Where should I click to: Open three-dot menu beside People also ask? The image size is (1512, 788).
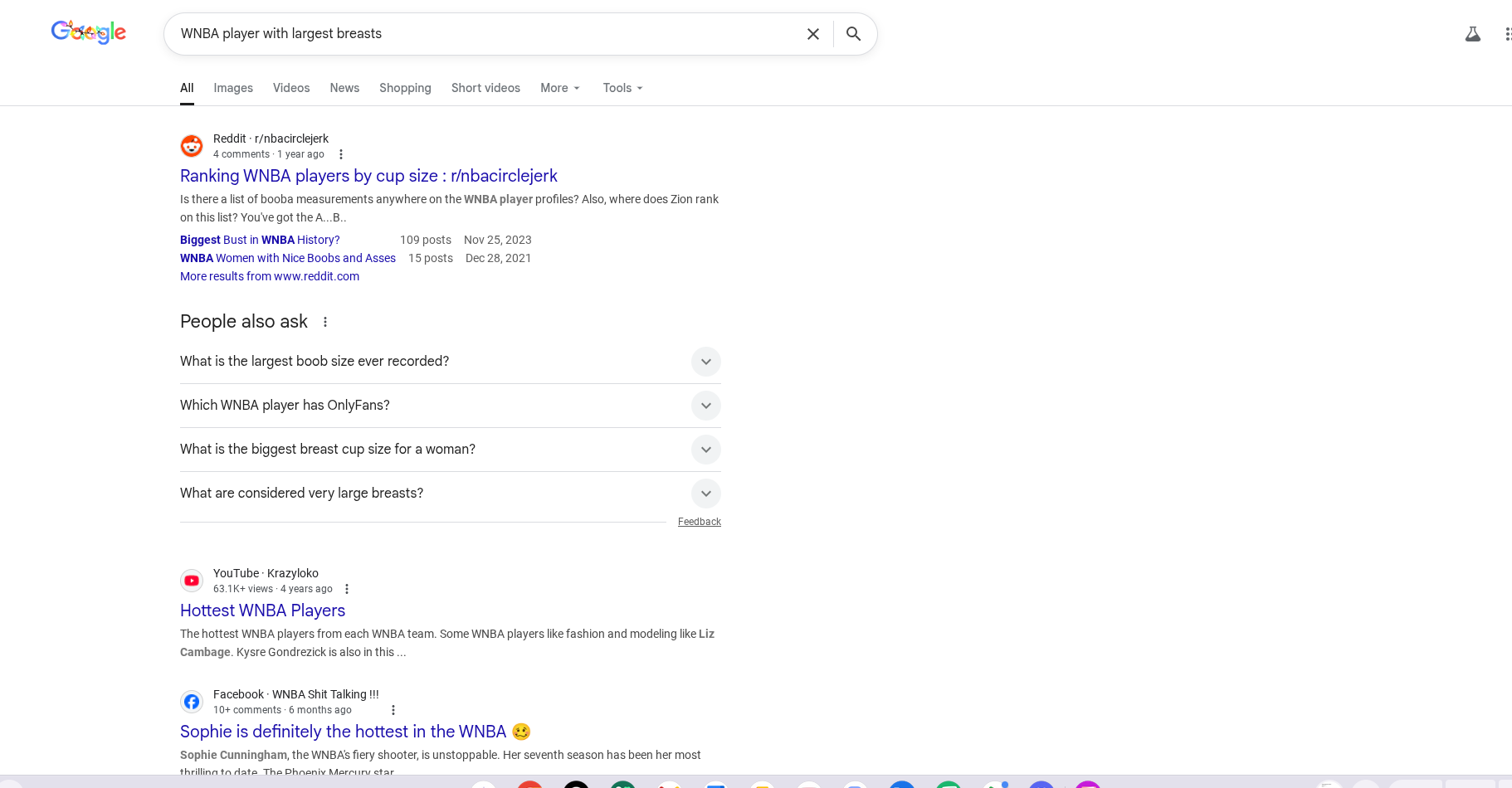tap(325, 322)
